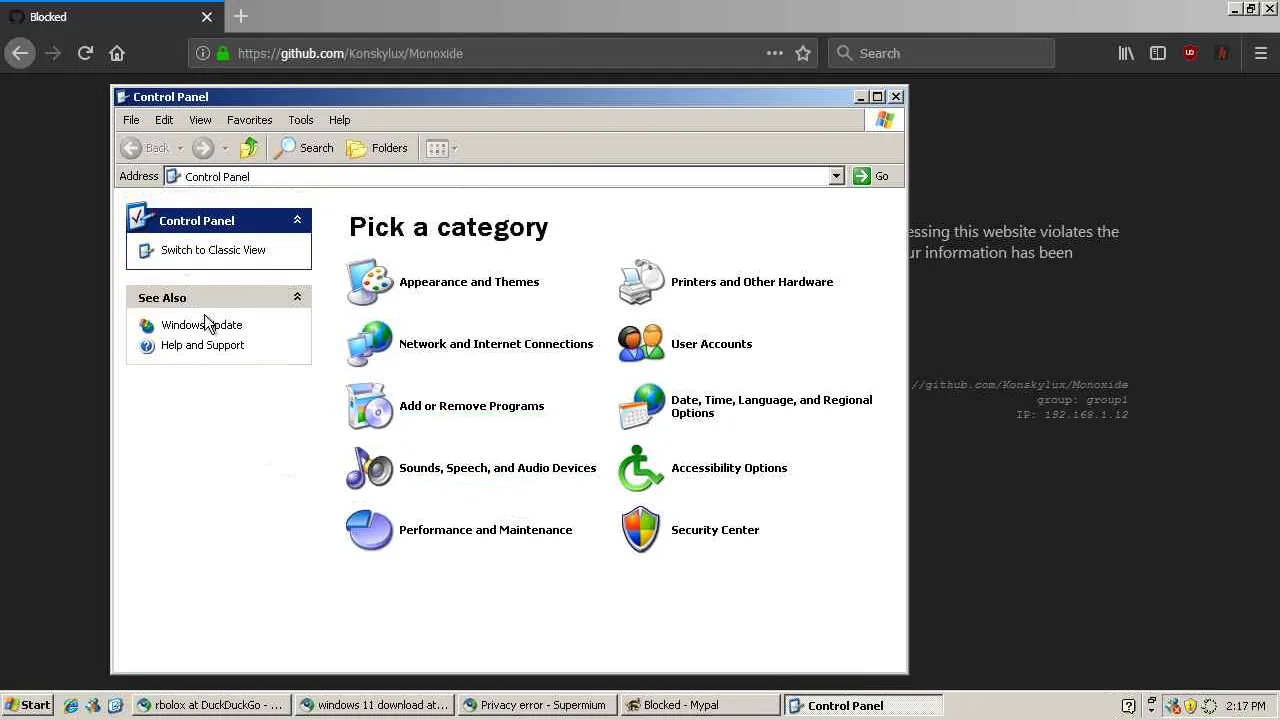Viewport: 1280px width, 720px height.
Task: Click the Switch to Classic View icon
Action: coord(147,250)
